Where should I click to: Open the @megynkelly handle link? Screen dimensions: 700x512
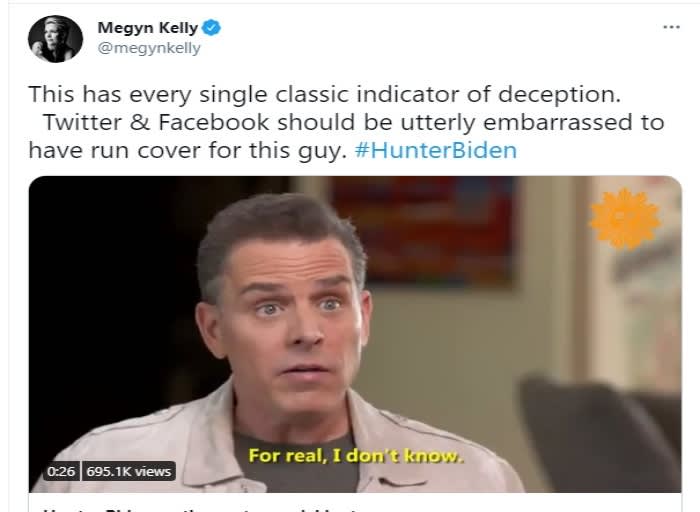point(149,48)
